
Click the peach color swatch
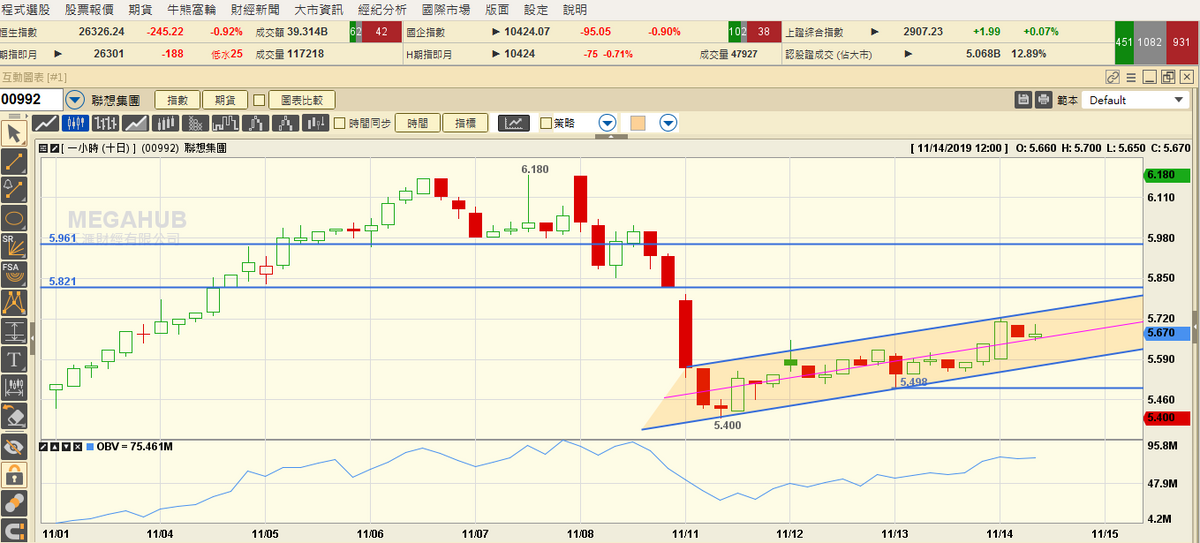pos(637,123)
